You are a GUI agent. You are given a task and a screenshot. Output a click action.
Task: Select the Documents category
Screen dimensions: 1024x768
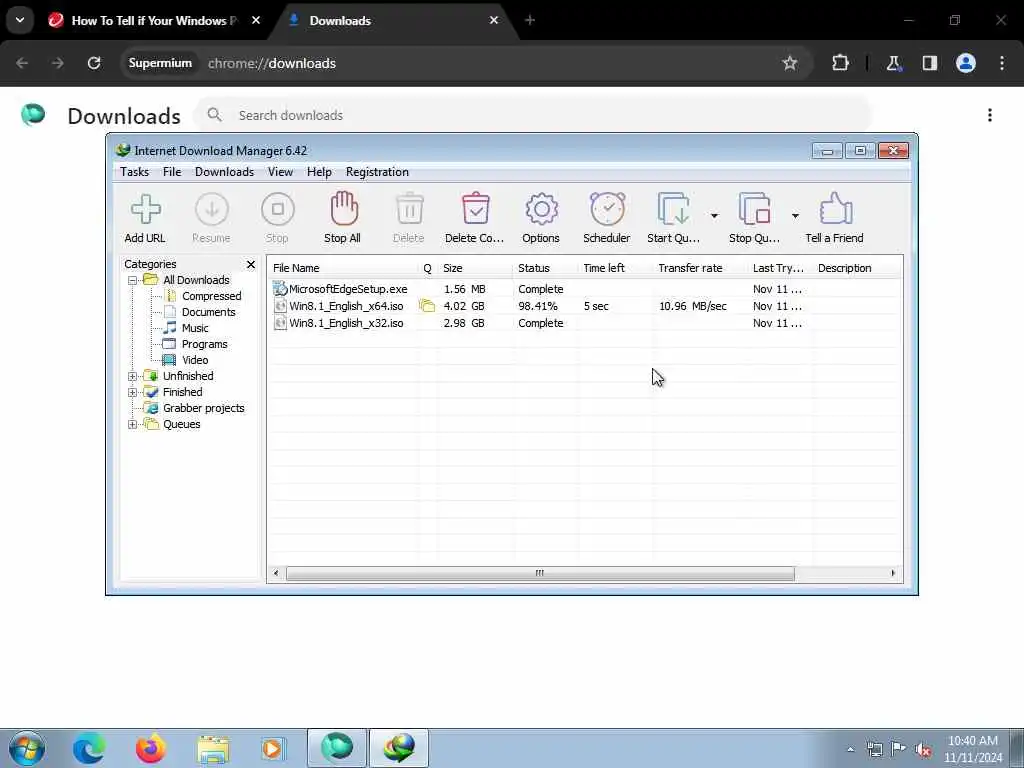click(x=208, y=312)
